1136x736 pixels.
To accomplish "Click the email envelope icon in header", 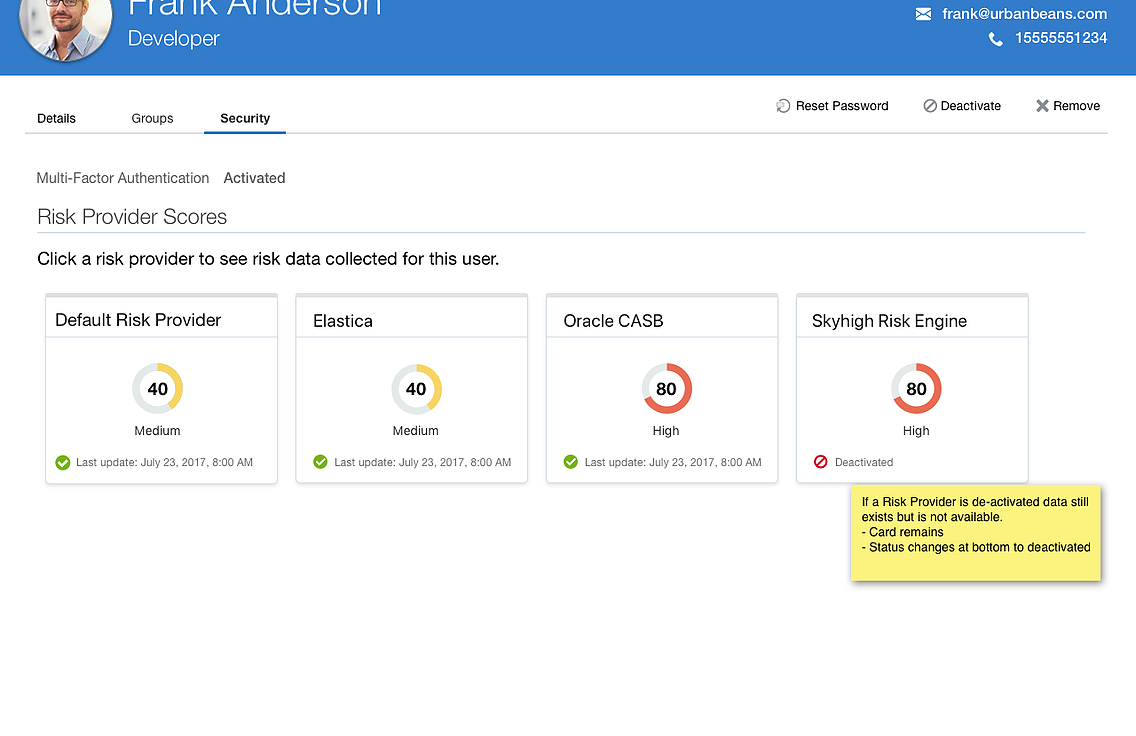I will pyautogui.click(x=923, y=14).
